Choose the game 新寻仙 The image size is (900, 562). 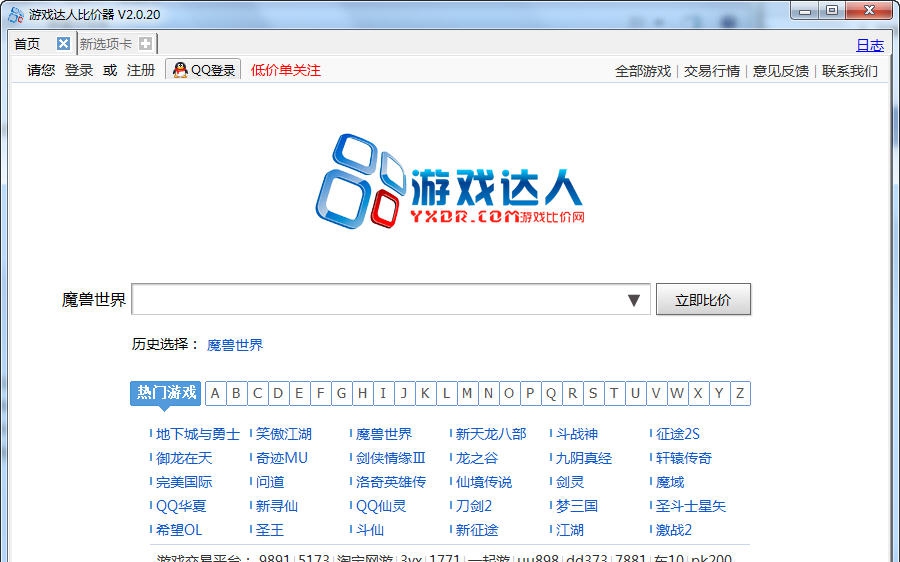coord(277,506)
